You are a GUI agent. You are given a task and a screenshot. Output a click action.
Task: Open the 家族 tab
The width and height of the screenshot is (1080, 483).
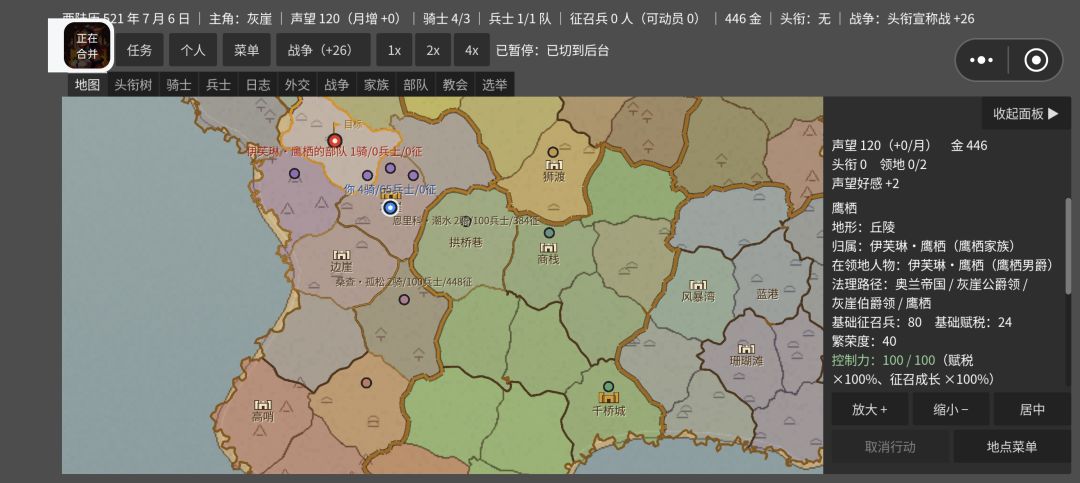click(x=377, y=85)
